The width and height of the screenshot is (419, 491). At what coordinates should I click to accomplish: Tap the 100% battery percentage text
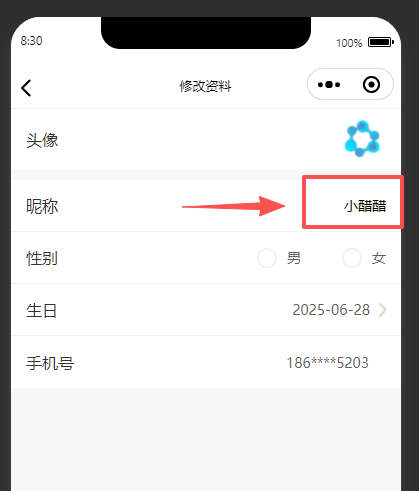[x=349, y=43]
